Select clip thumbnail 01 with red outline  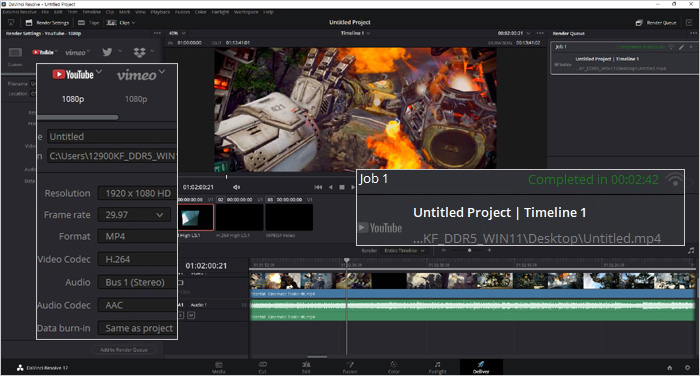[x=196, y=217]
